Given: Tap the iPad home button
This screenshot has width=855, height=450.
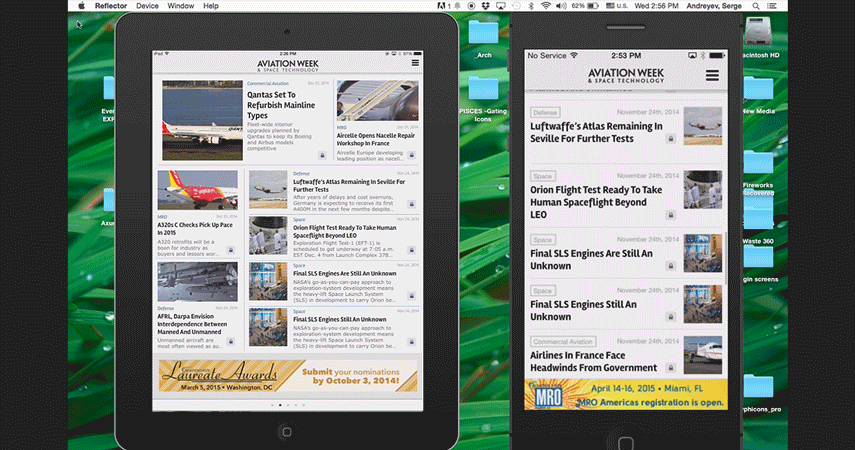Looking at the screenshot, I should pos(287,432).
